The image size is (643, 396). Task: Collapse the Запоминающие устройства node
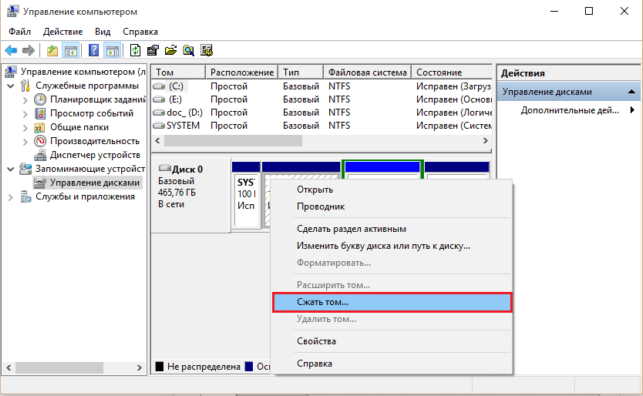(x=11, y=169)
